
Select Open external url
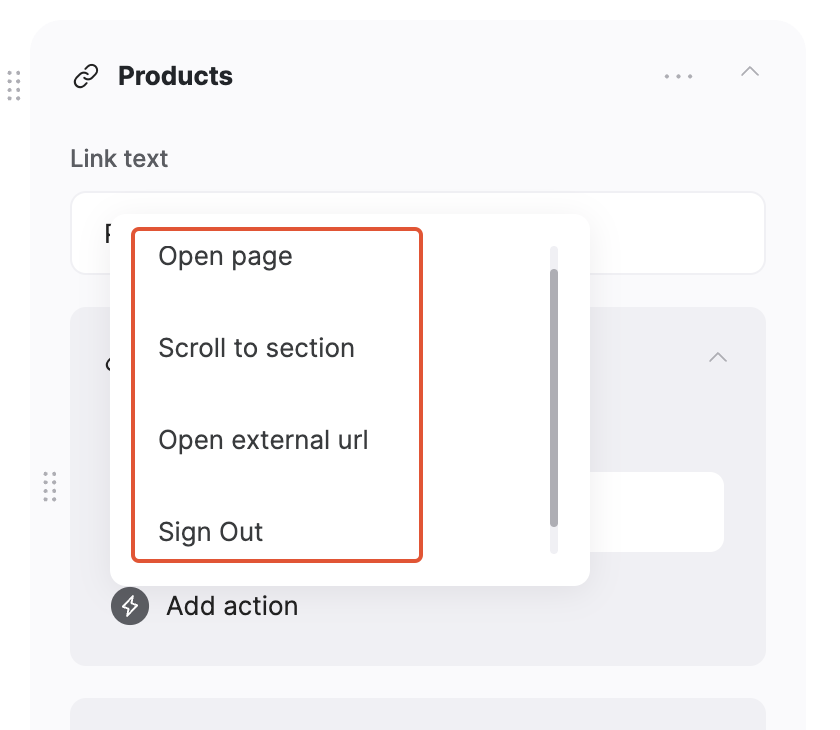(263, 440)
